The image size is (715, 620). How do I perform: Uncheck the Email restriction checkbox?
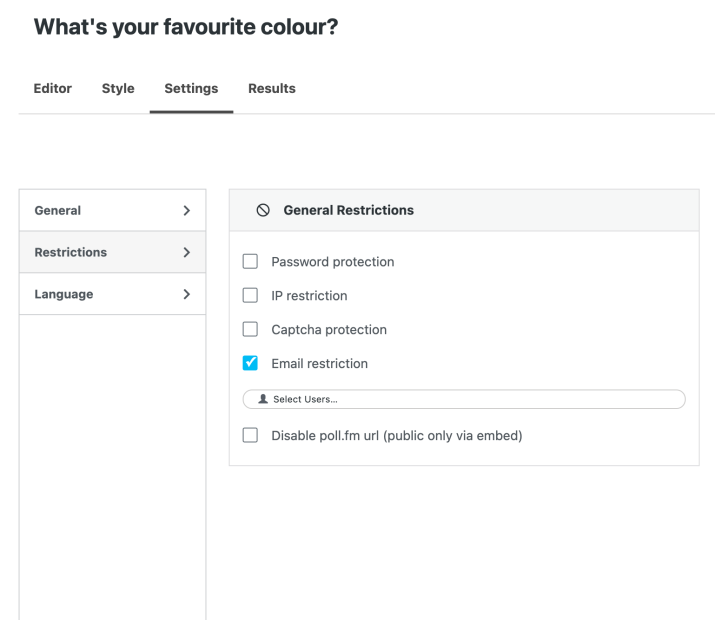pos(251,363)
